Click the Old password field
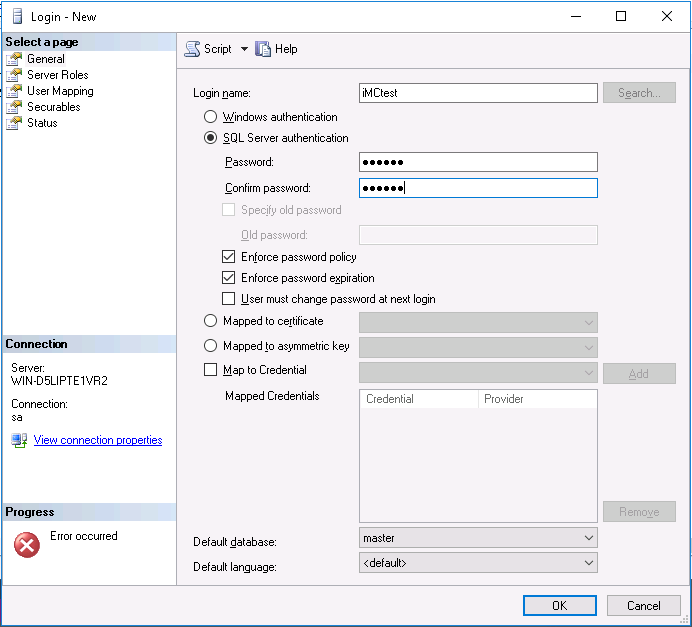The height and width of the screenshot is (627, 692). click(478, 235)
